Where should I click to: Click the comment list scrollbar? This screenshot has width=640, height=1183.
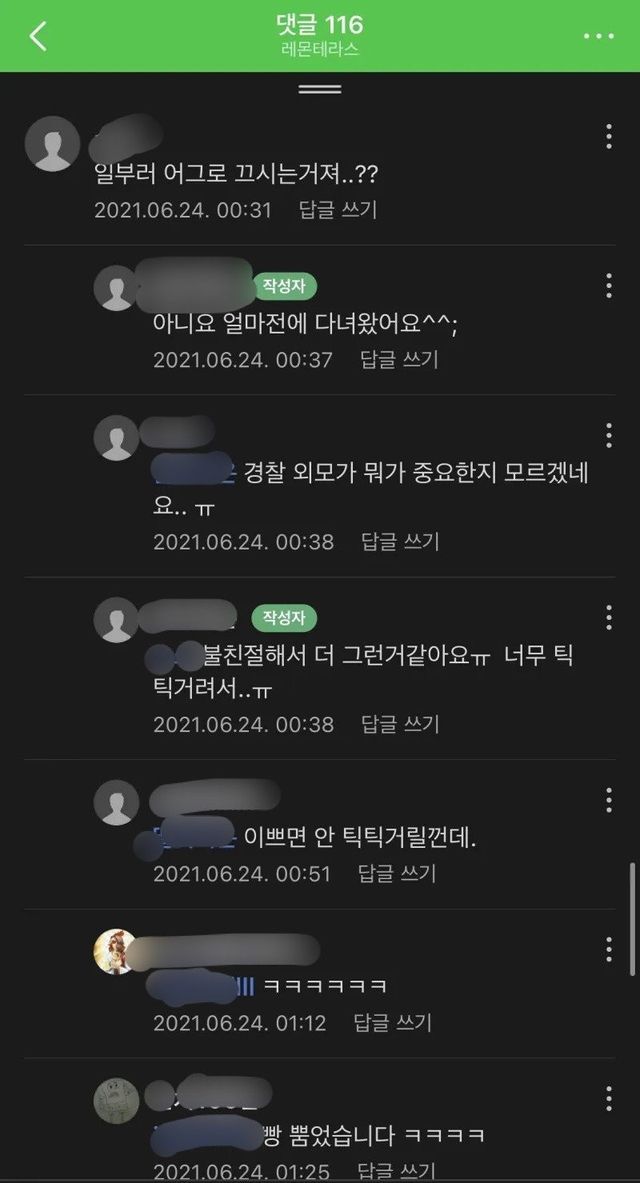pyautogui.click(x=632, y=920)
